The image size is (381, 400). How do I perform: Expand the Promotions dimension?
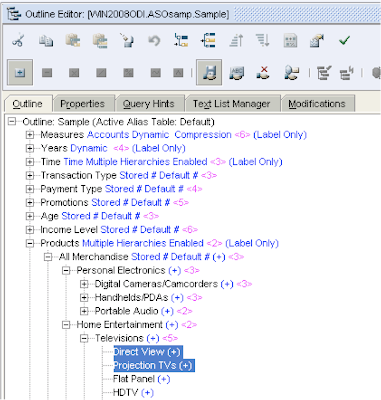tap(30, 203)
